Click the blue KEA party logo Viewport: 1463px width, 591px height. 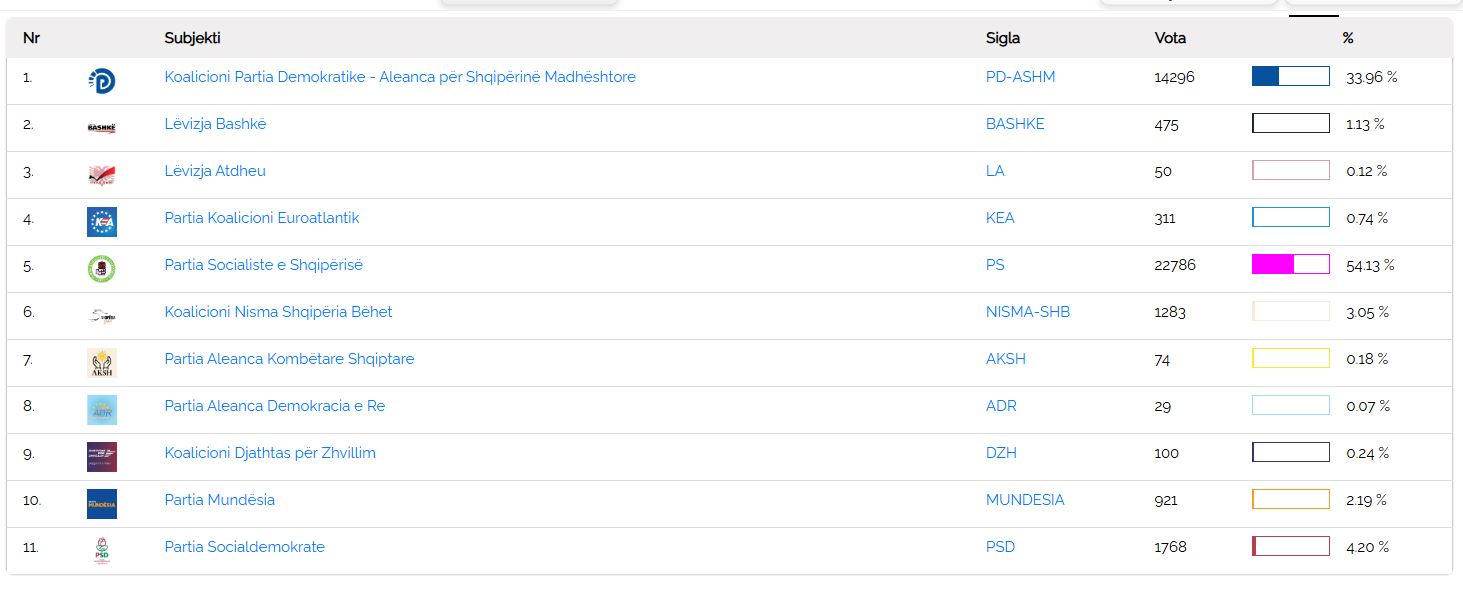101,222
